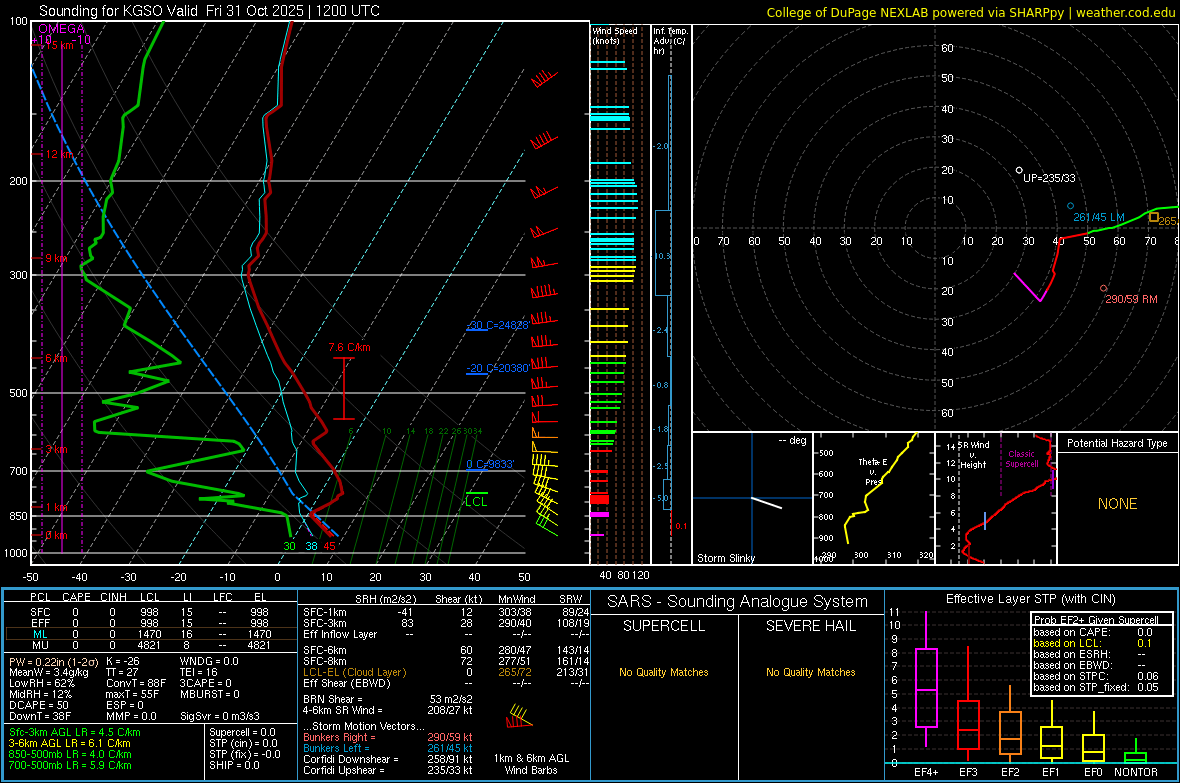Select the SFC parcel row
This screenshot has height=783, width=1180.
coord(151,612)
